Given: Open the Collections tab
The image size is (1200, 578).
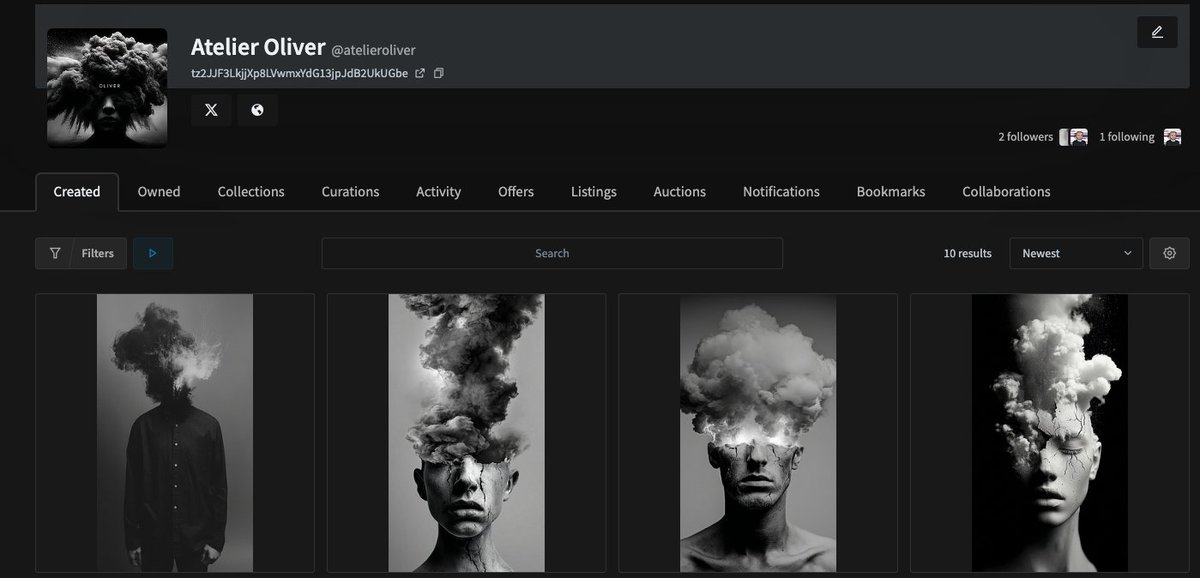Looking at the screenshot, I should point(251,191).
